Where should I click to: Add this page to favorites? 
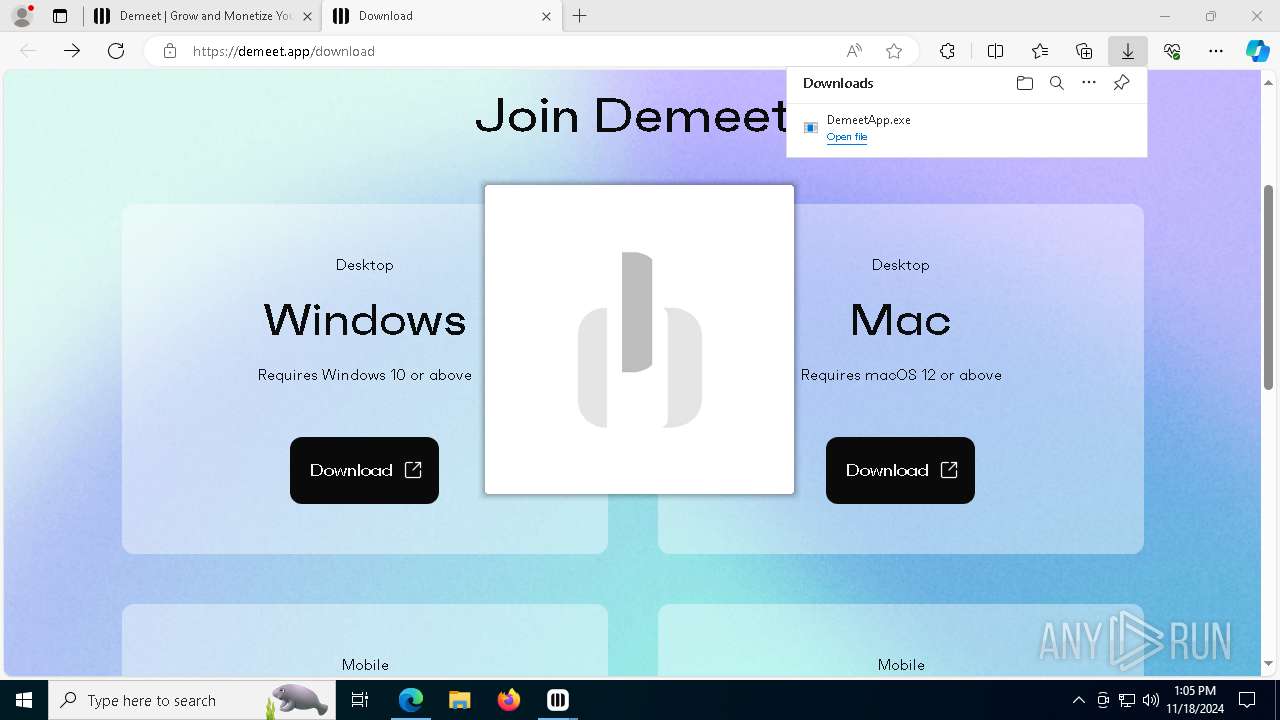tap(894, 51)
